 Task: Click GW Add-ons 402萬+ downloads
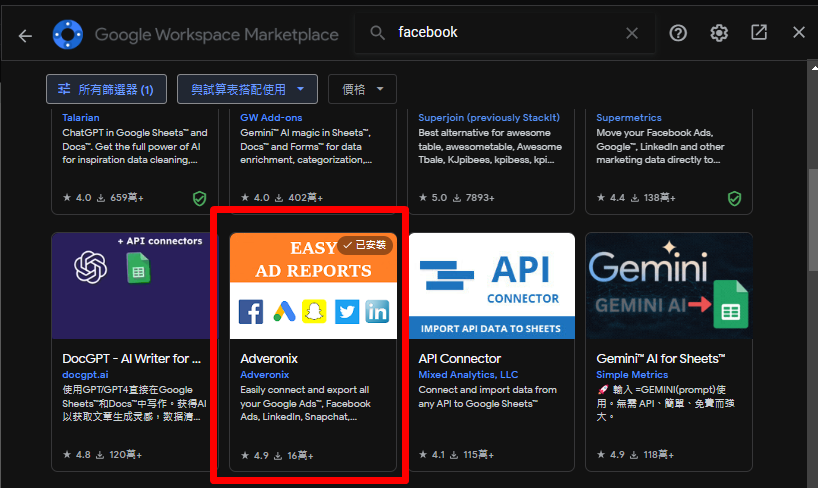coord(299,198)
